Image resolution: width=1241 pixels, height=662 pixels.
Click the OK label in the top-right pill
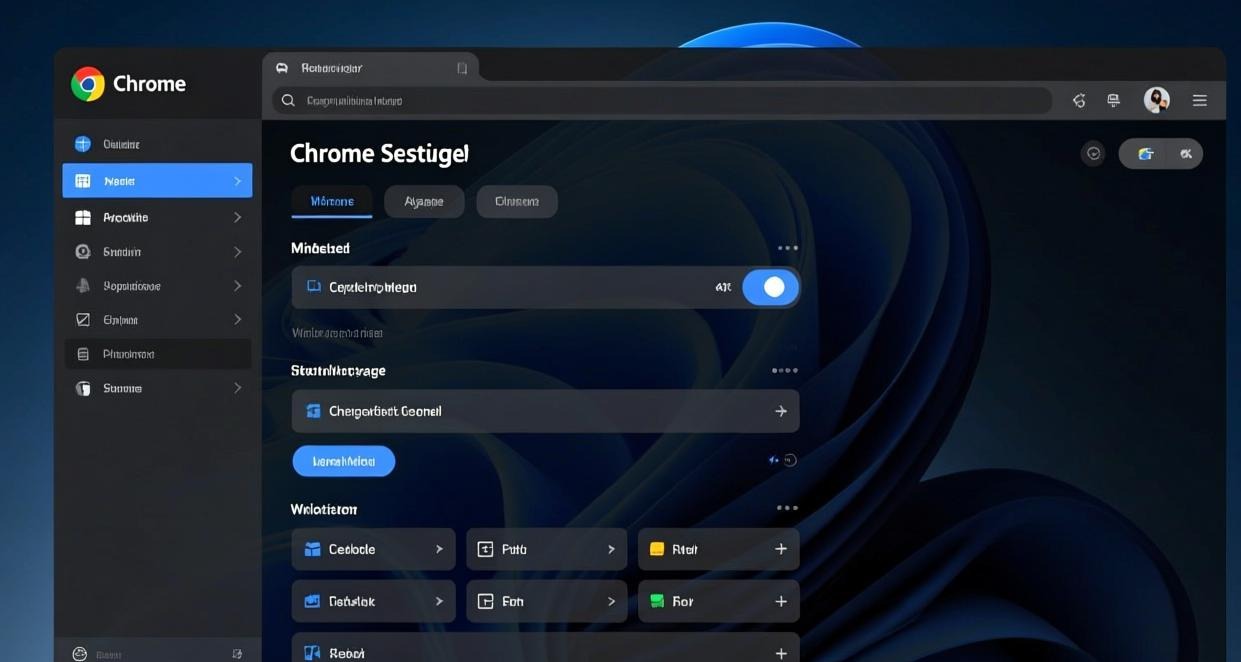coord(1186,153)
